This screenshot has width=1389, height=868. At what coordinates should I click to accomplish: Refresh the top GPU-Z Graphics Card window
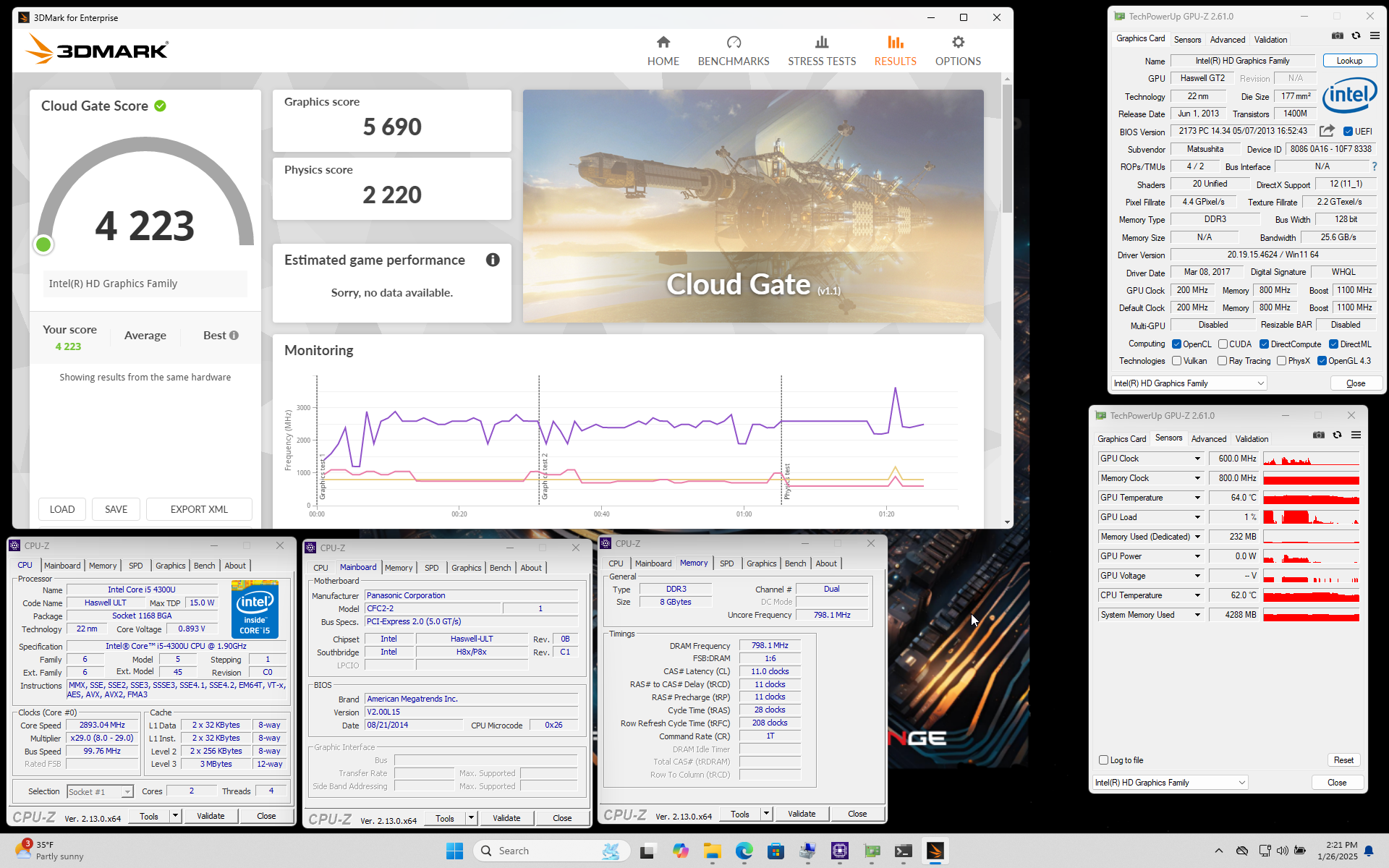(1356, 36)
